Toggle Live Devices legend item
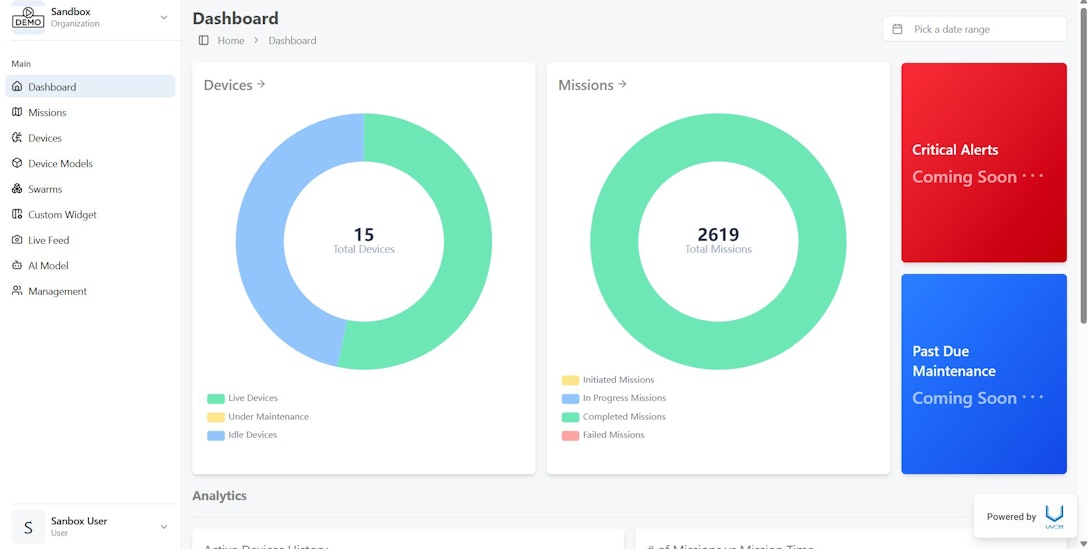This screenshot has height=549, width=1088. tap(243, 398)
